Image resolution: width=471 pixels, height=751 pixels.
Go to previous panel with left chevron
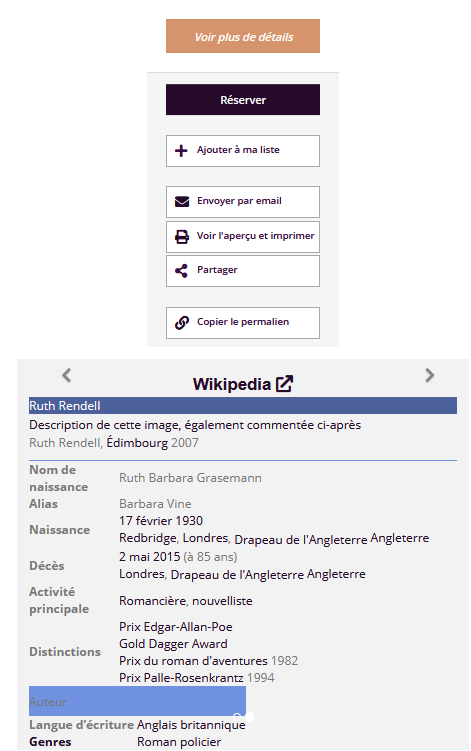click(x=67, y=375)
